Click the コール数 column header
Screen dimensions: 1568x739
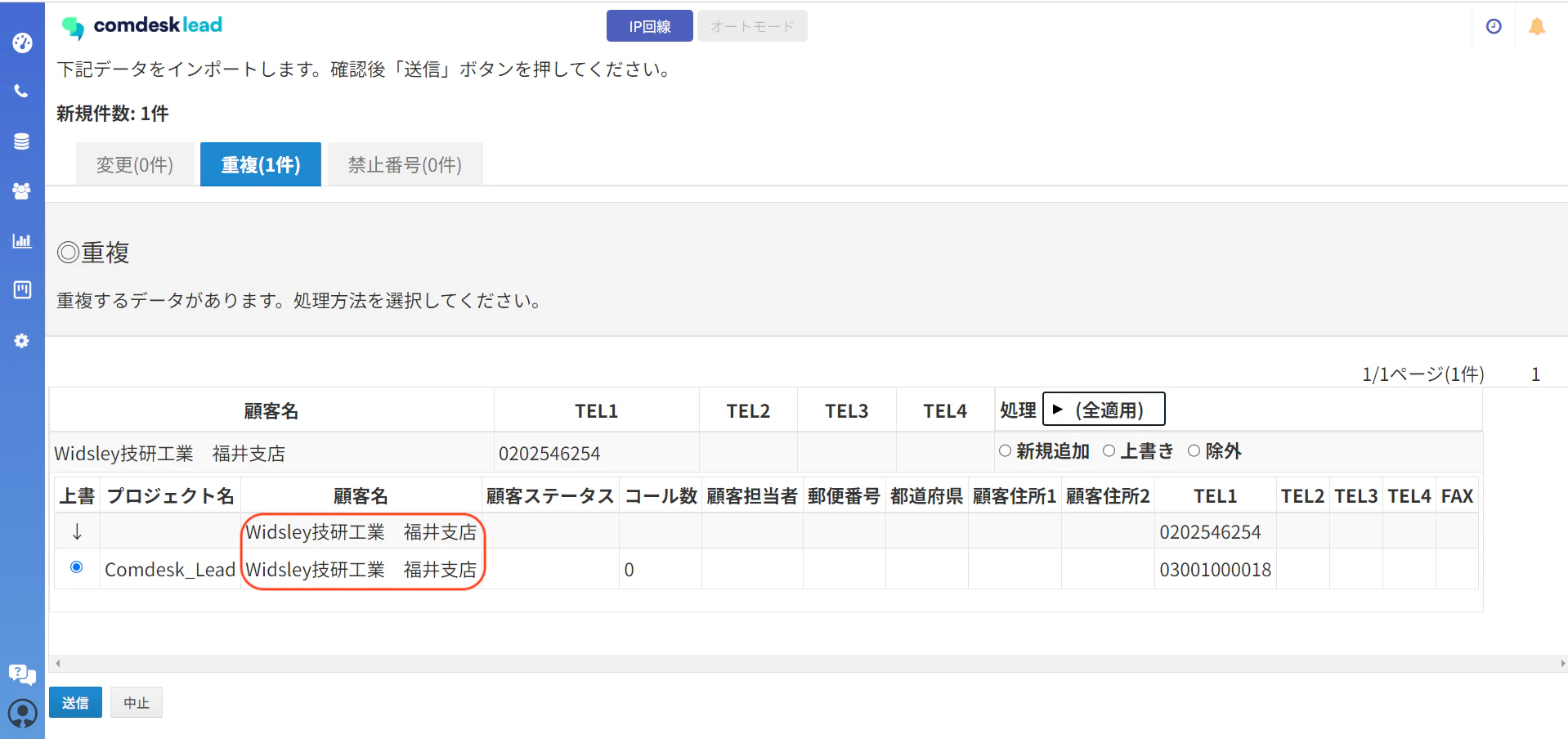point(661,496)
